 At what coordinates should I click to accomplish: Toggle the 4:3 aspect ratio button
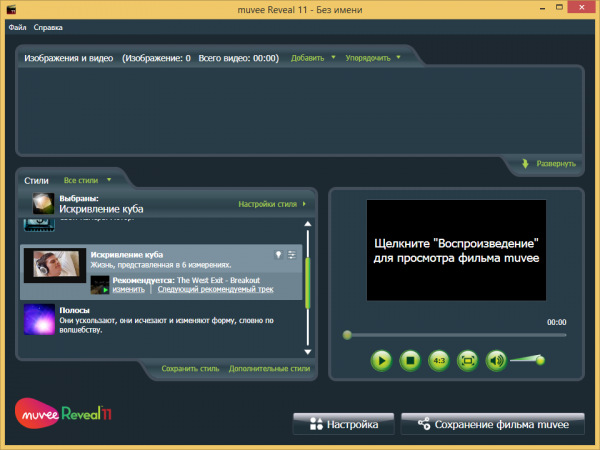click(439, 360)
